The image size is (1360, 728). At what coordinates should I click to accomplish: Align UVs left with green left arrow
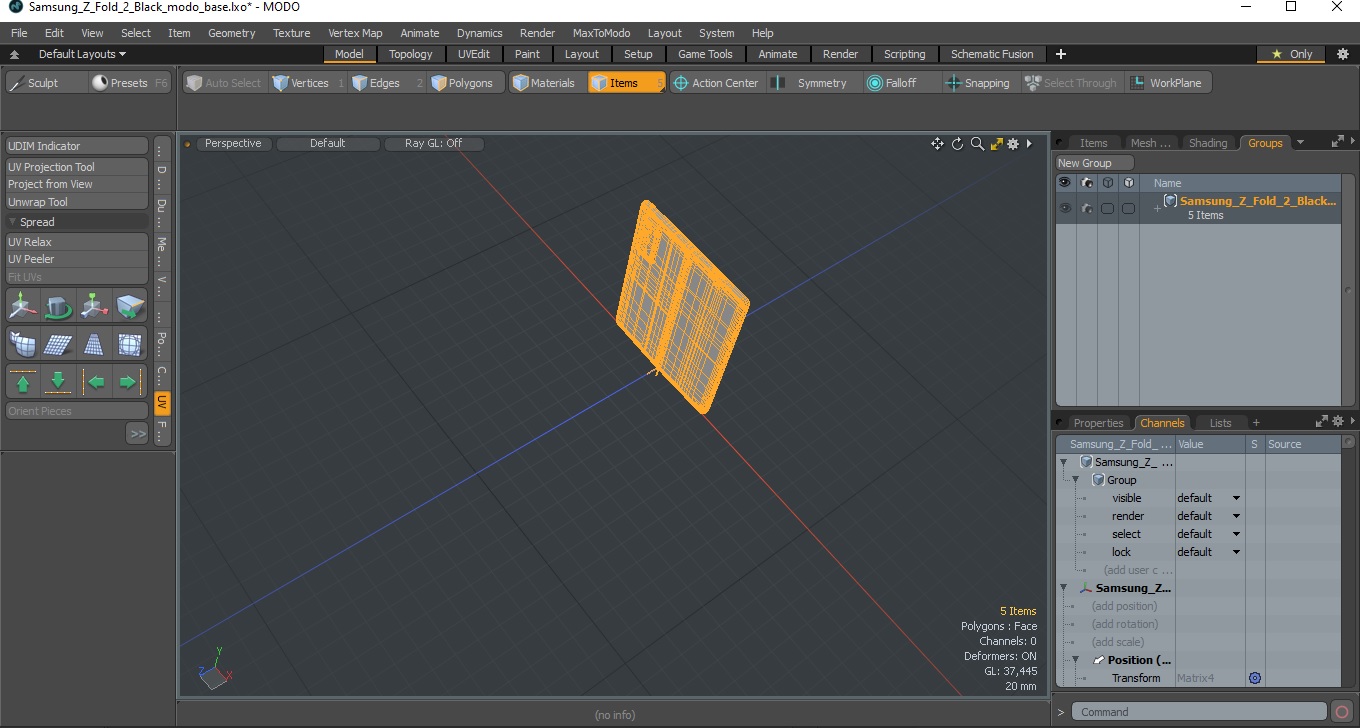click(x=95, y=382)
